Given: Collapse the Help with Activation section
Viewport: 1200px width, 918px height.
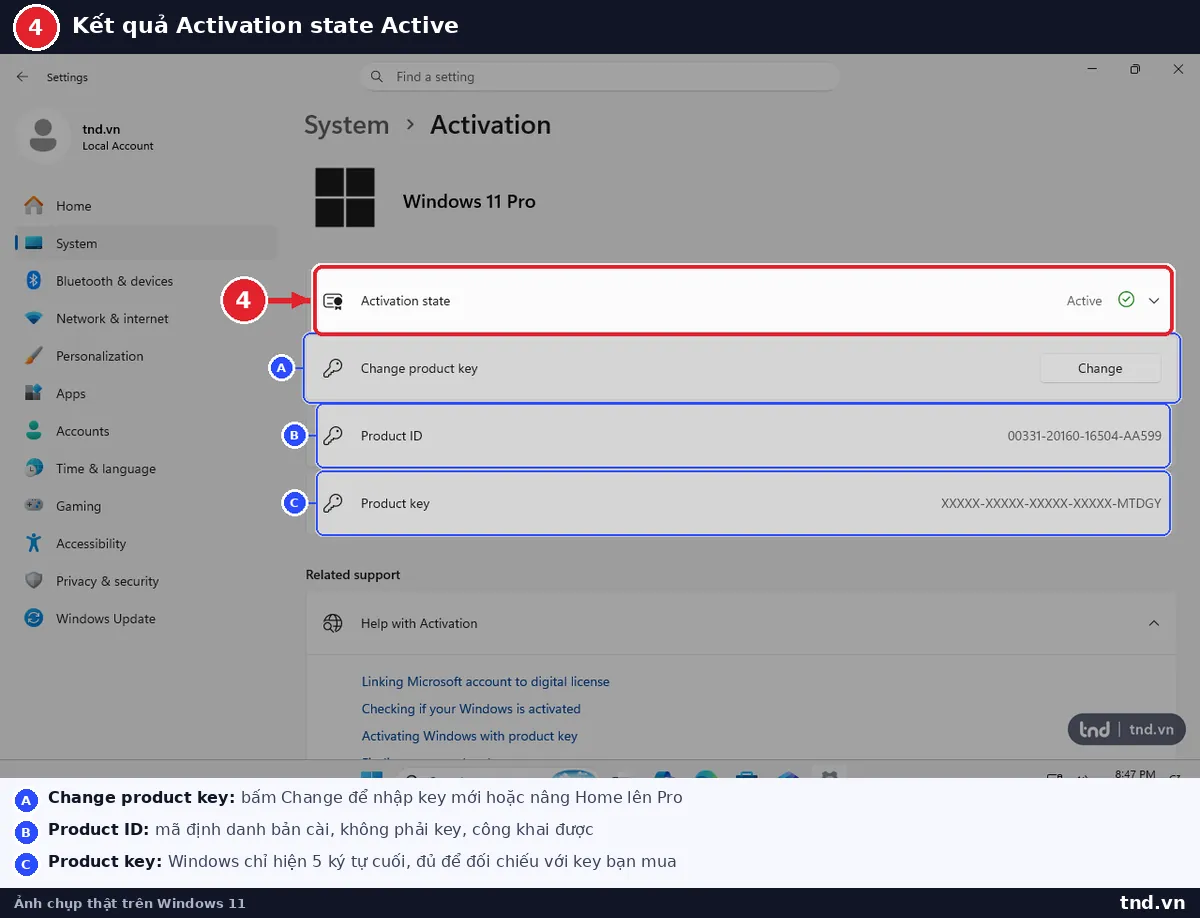Looking at the screenshot, I should [1154, 623].
